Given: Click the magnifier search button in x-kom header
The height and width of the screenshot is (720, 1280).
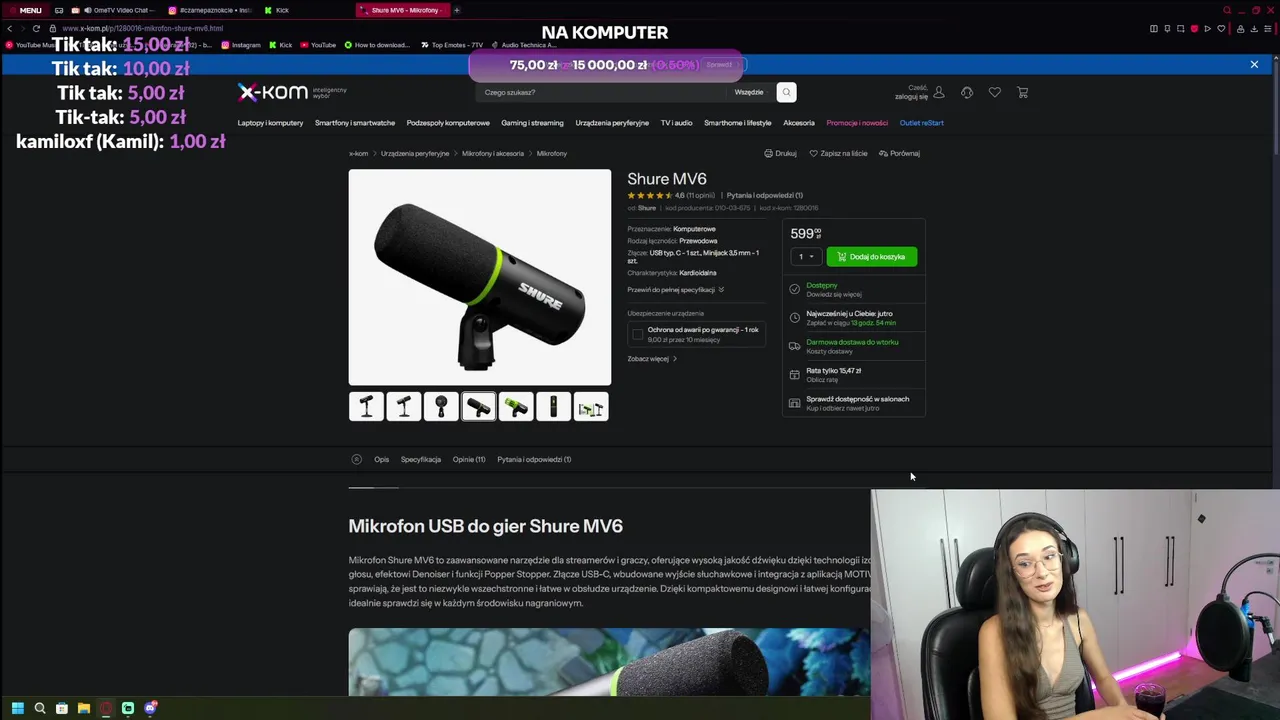Looking at the screenshot, I should [786, 92].
